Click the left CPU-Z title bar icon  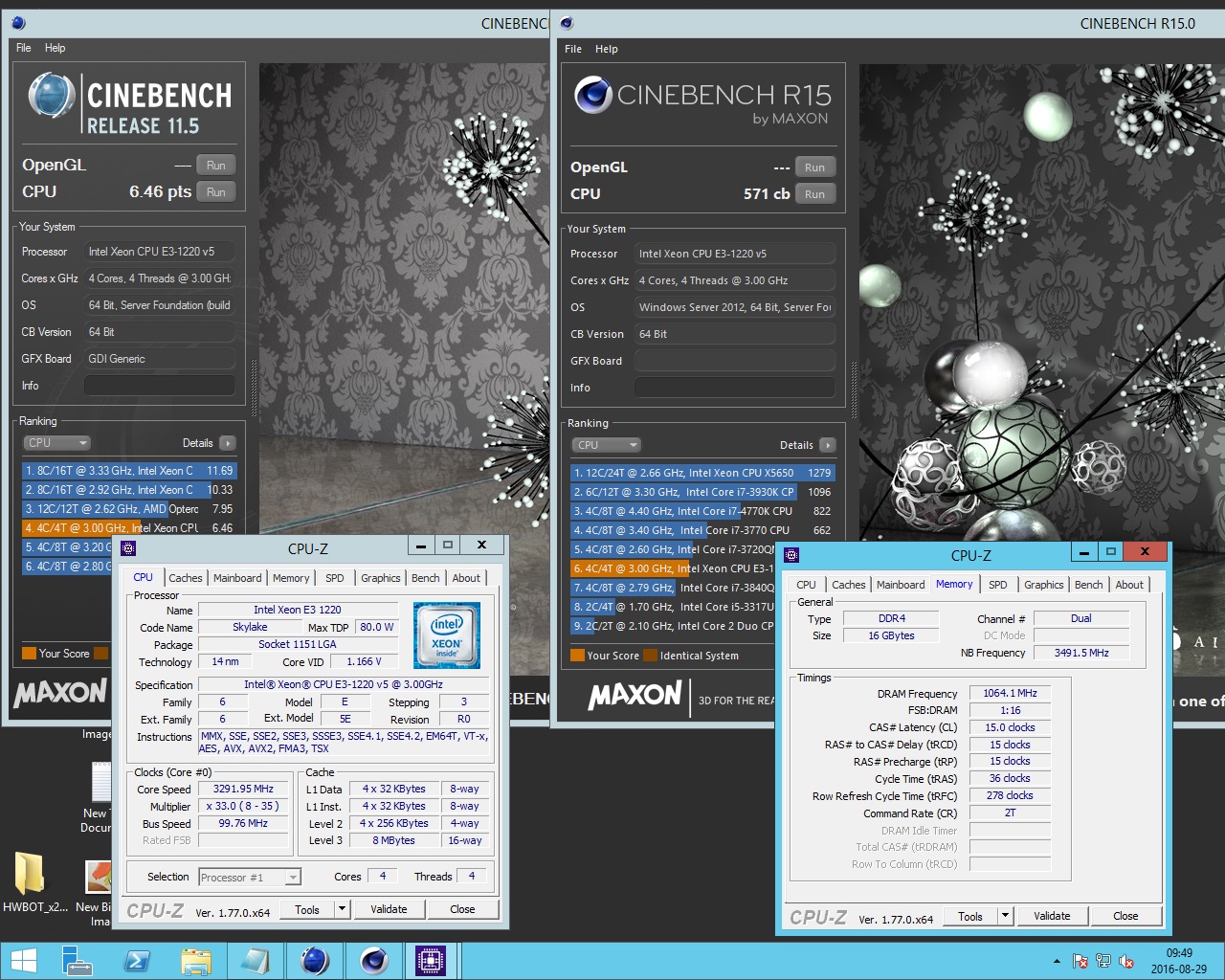click(x=128, y=548)
